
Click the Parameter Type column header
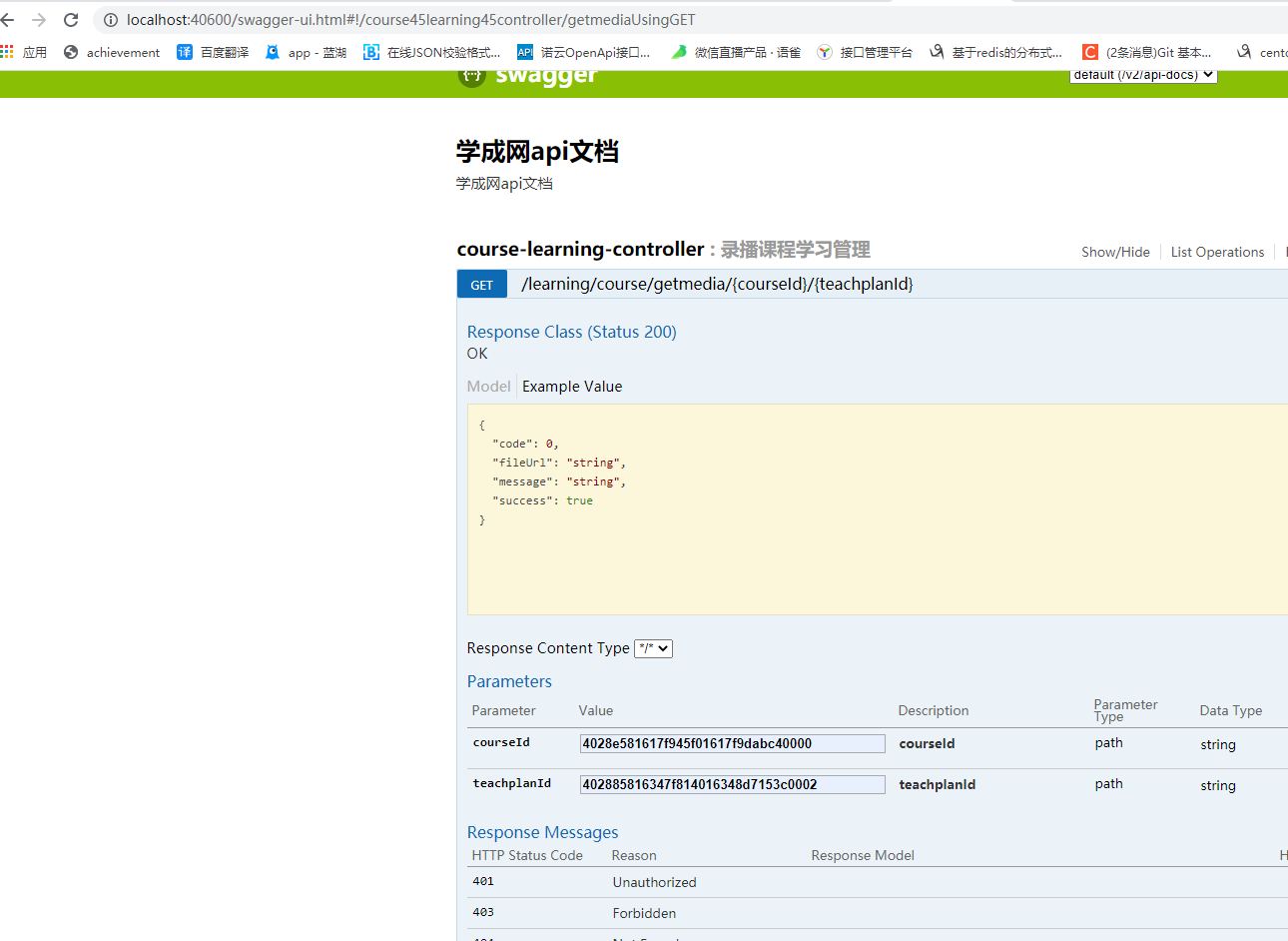[1126, 710]
